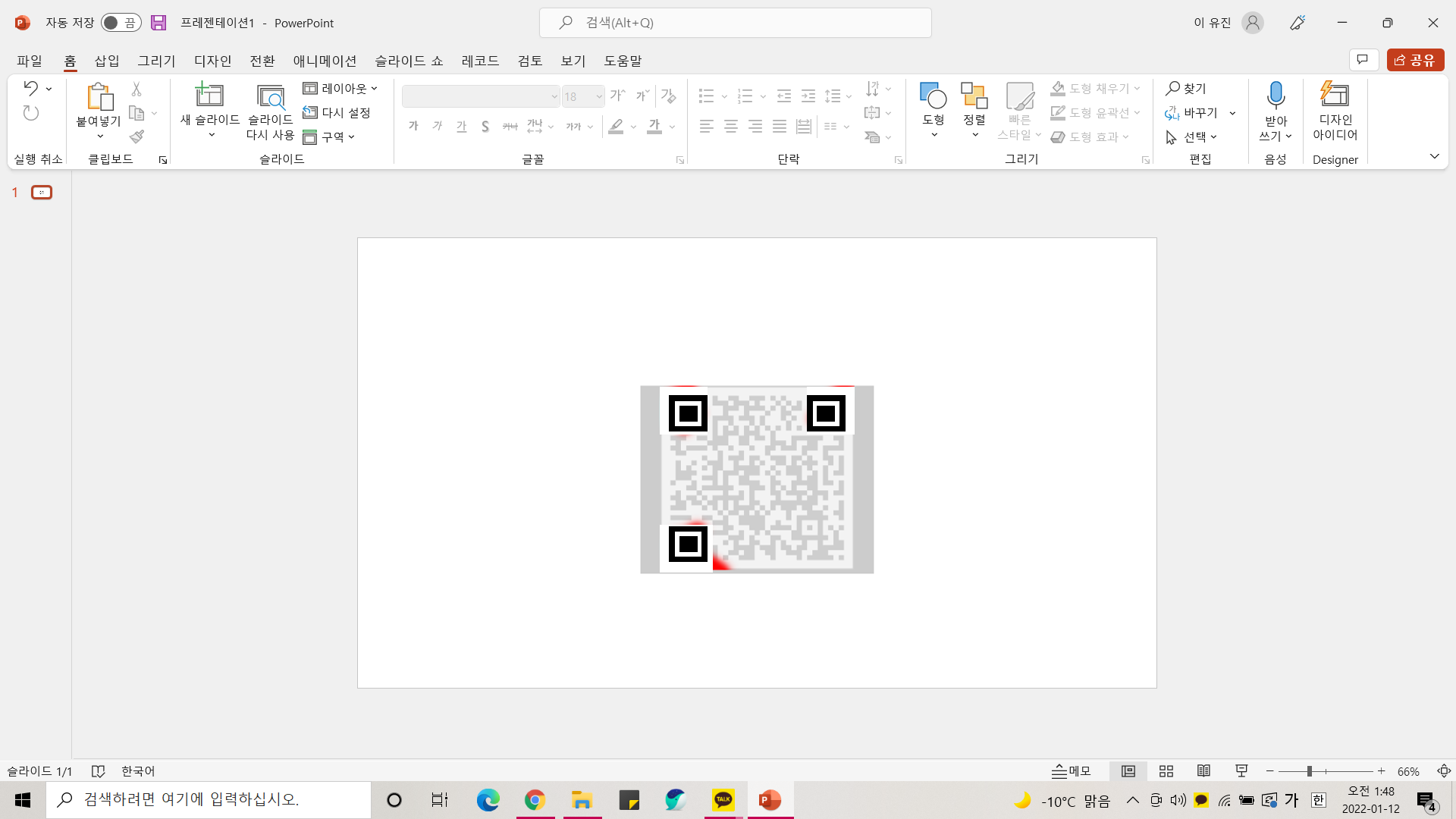Screen dimensions: 1456x819
Task: Toggle normal view button in status bar
Action: point(1128,771)
